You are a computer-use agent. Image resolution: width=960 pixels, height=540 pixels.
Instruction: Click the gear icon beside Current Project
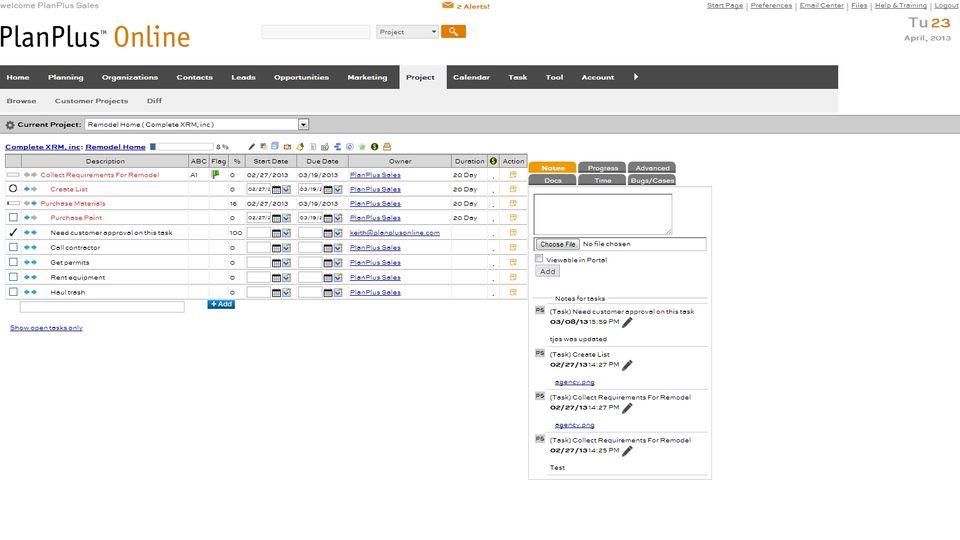[10, 125]
